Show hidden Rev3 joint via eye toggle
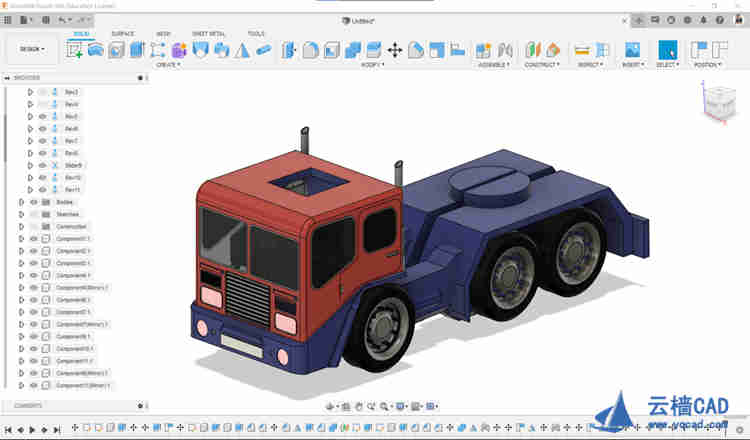Screen dimensions: 750x440 point(43,92)
